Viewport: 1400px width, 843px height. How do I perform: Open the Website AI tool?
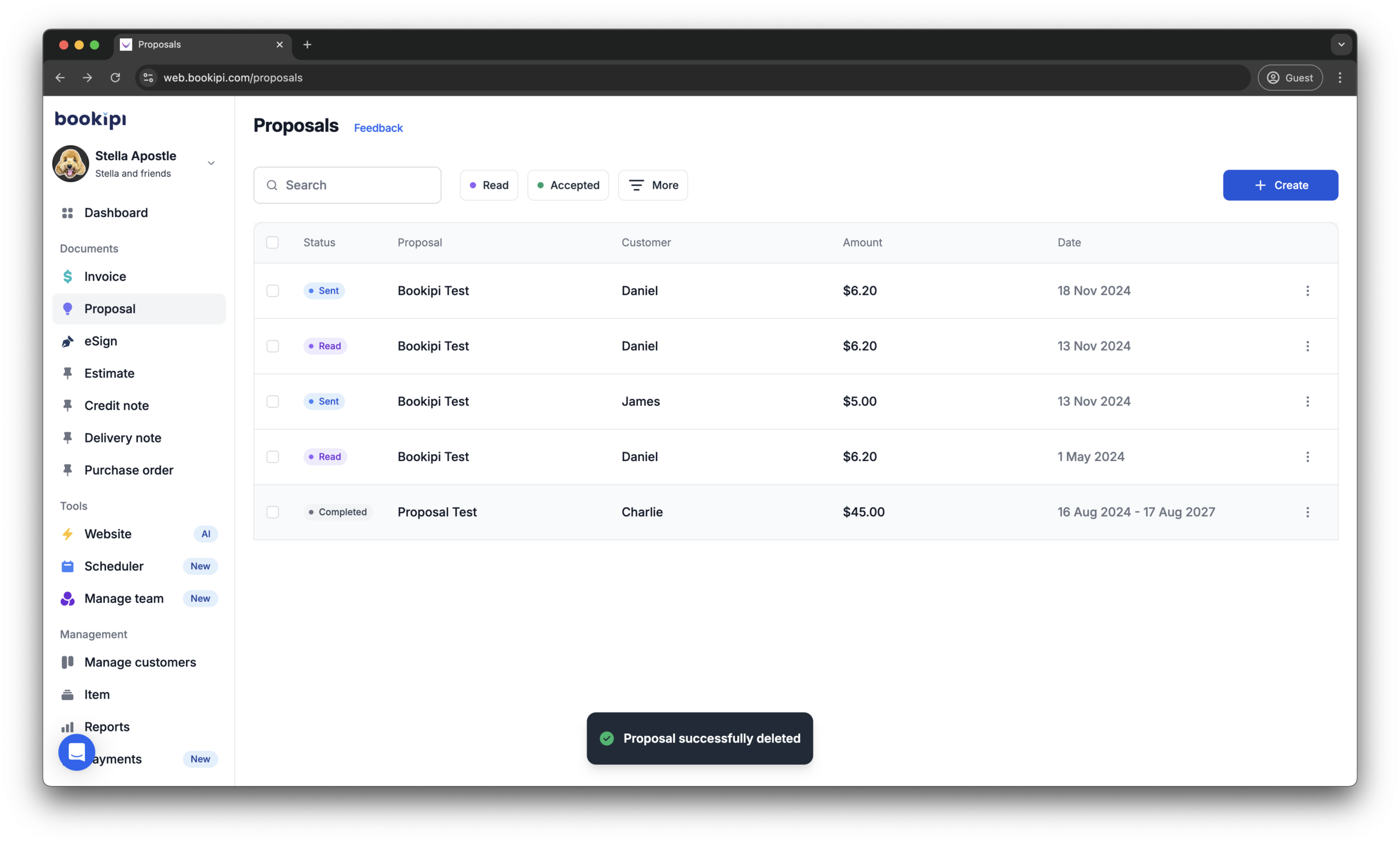[109, 534]
